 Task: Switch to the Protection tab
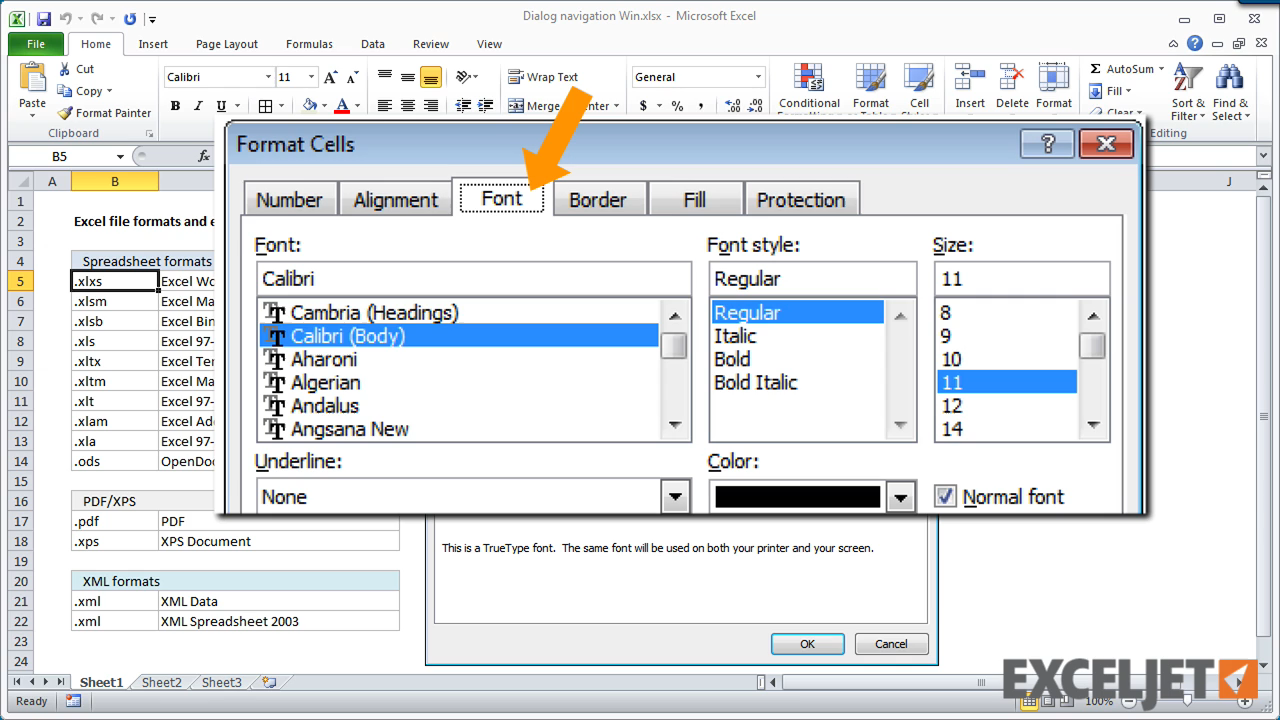tap(801, 199)
